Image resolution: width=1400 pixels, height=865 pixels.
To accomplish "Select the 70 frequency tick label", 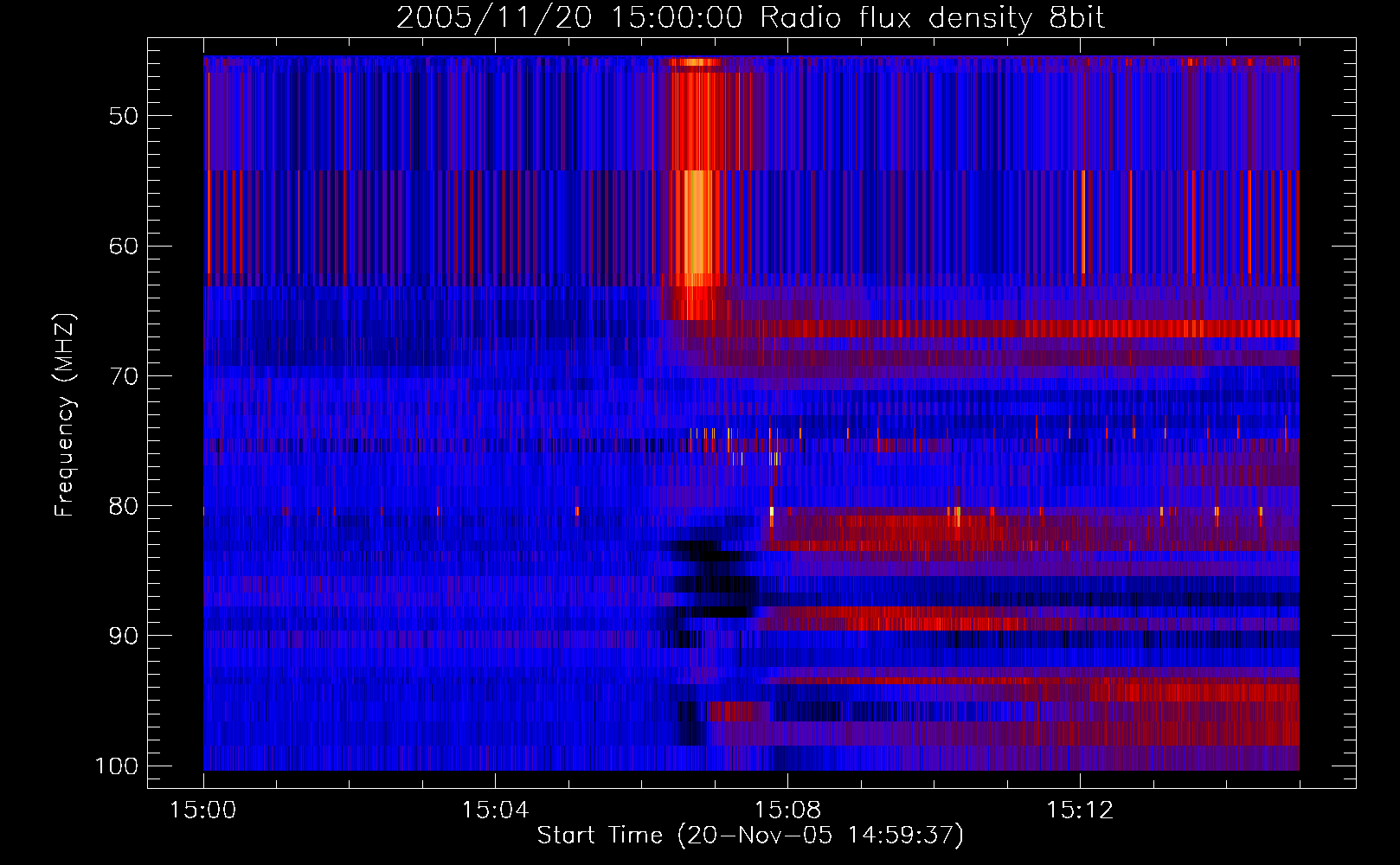I will point(124,376).
